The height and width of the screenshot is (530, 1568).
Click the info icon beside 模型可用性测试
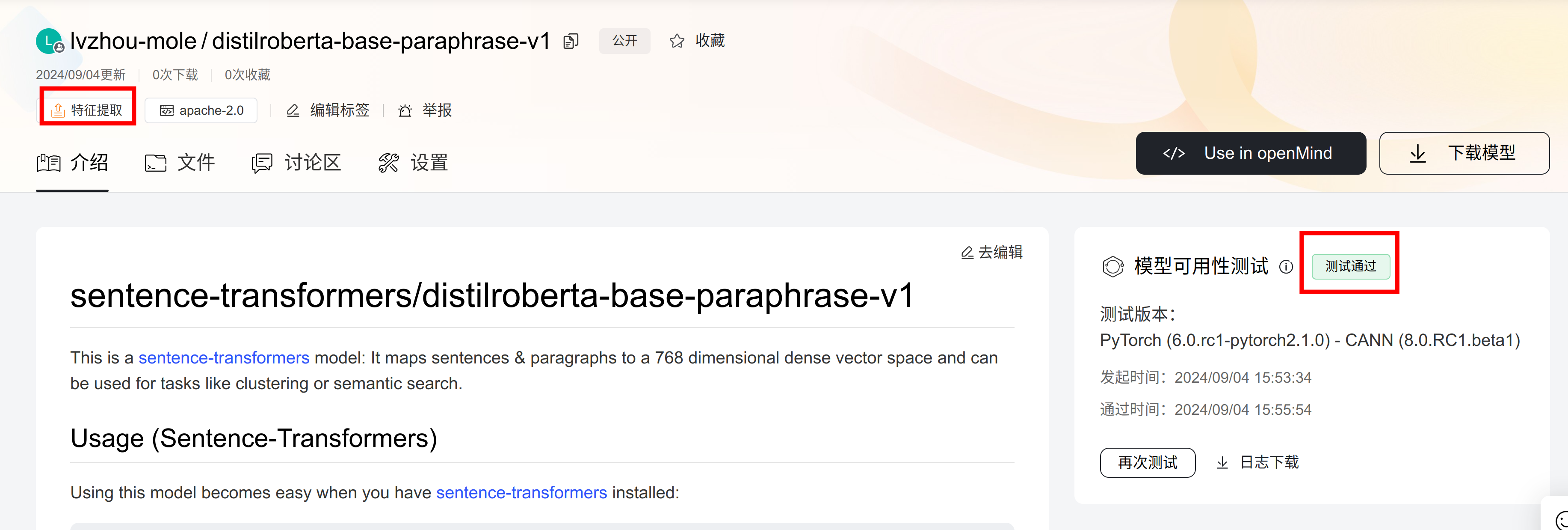[1286, 266]
